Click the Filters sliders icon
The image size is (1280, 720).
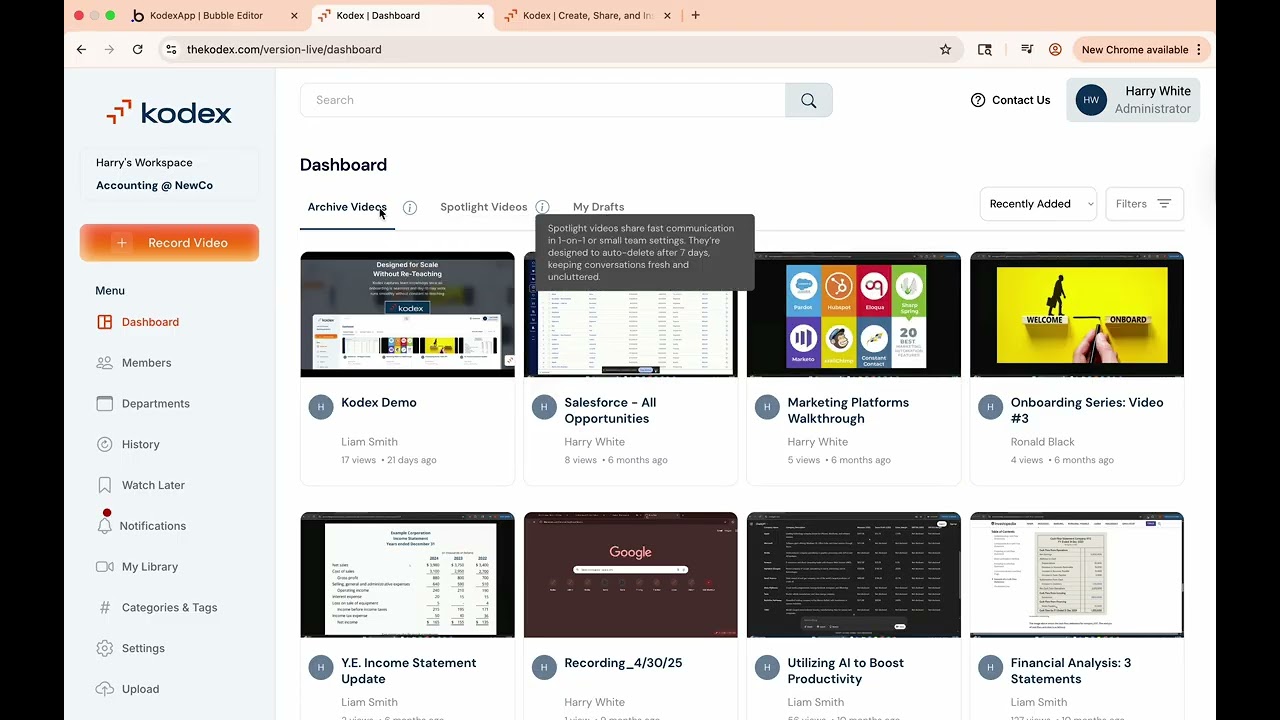click(1164, 204)
